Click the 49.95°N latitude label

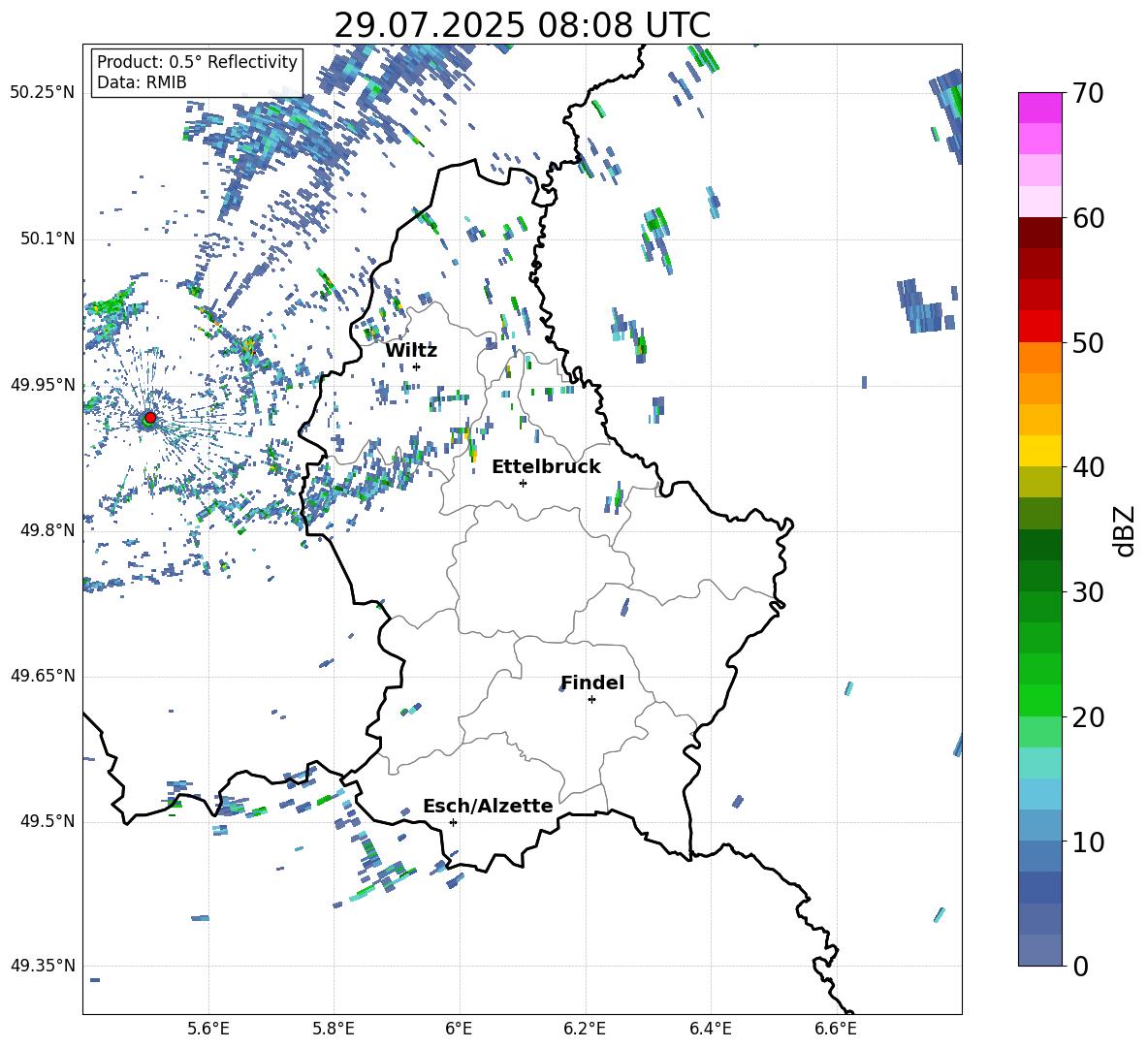pyautogui.click(x=43, y=385)
